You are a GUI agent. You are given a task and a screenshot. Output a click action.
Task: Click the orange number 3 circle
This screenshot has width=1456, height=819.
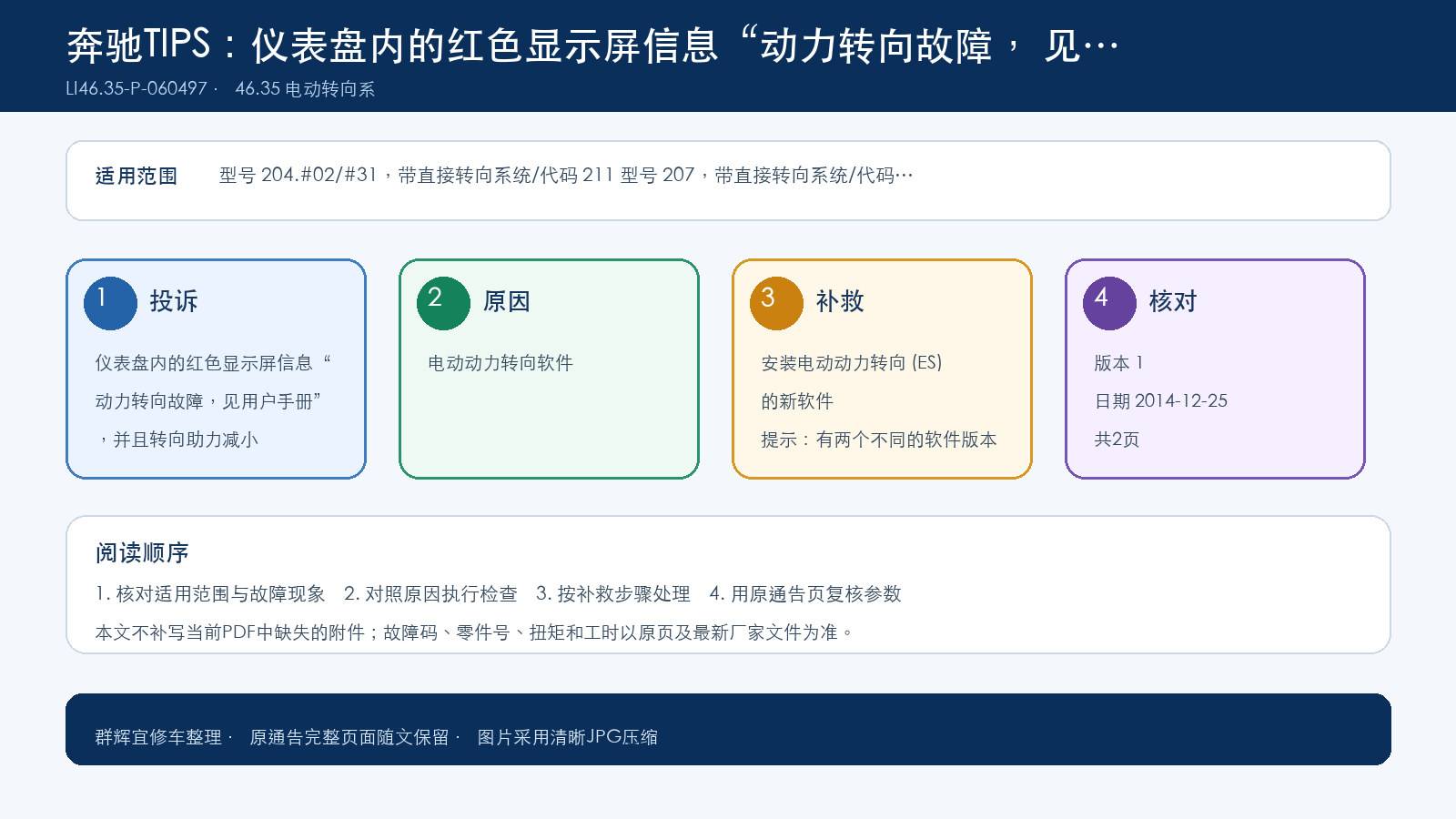[x=776, y=303]
